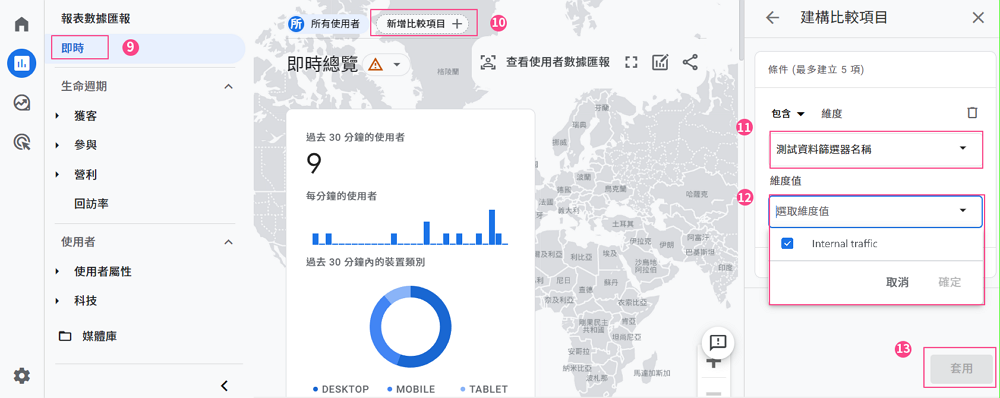Viewport: 1000px width, 398px height.
Task: Share this report icon
Action: click(x=690, y=63)
